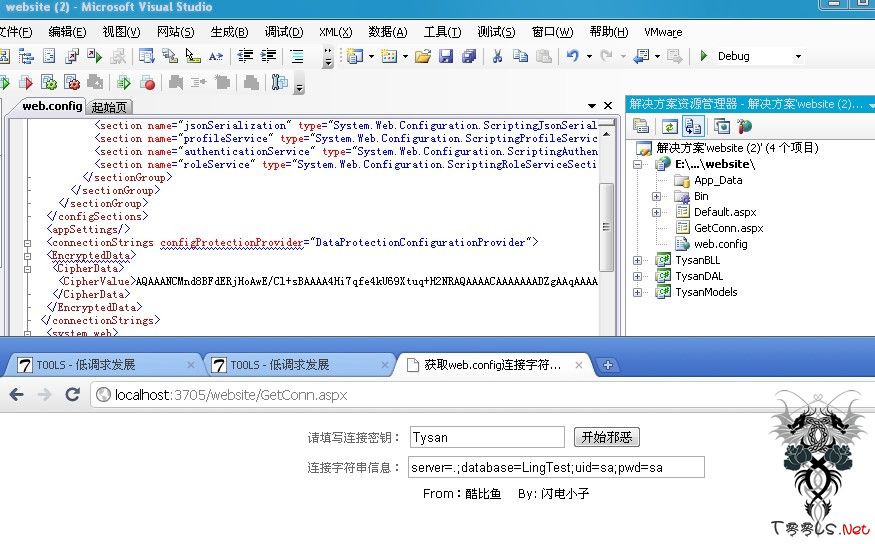Open the 视图(V) menu
The image size is (875, 544).
click(x=121, y=32)
